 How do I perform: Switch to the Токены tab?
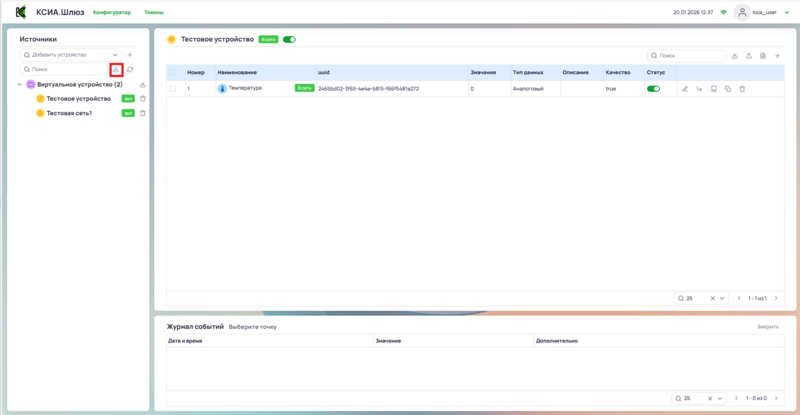point(154,12)
